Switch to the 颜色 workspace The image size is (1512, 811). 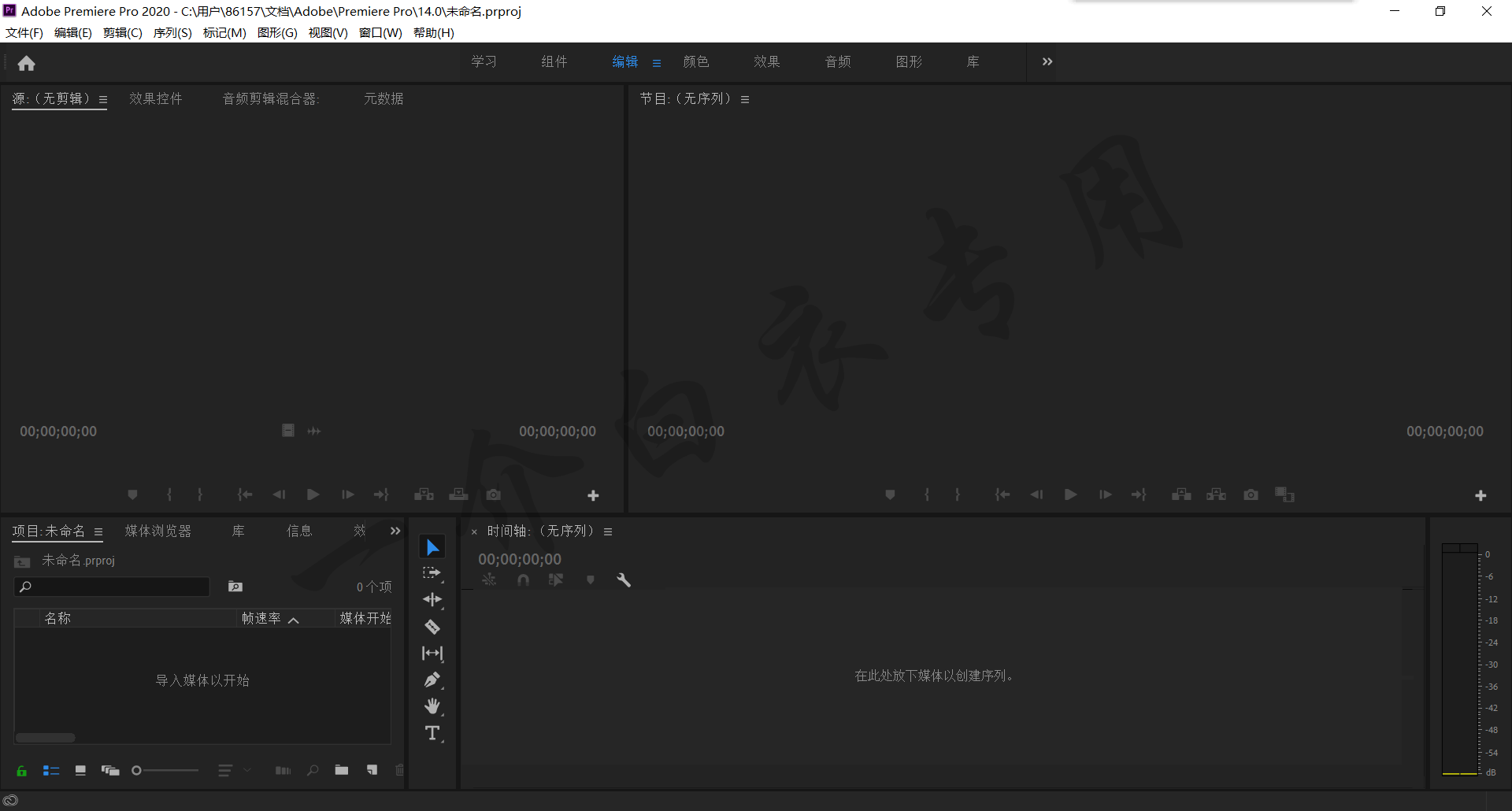[695, 61]
